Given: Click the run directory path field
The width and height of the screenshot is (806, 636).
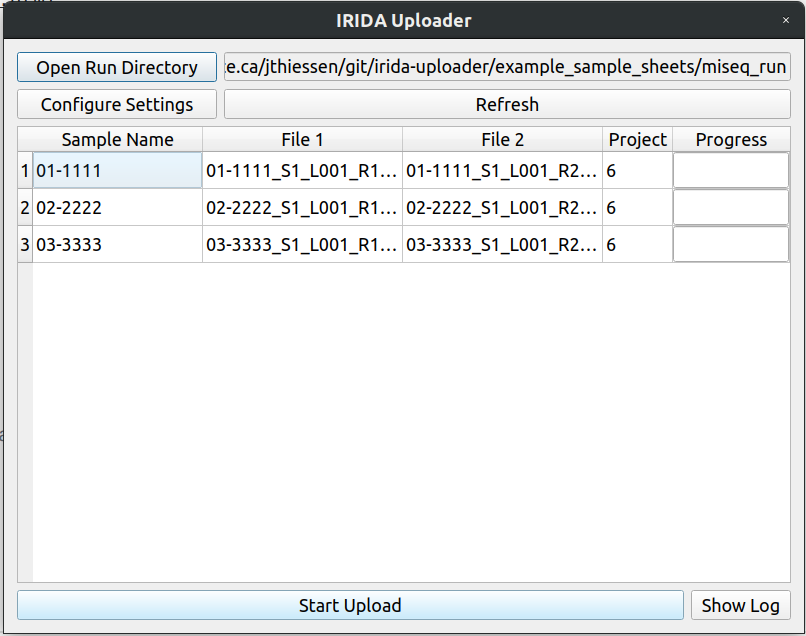Looking at the screenshot, I should click(x=507, y=67).
